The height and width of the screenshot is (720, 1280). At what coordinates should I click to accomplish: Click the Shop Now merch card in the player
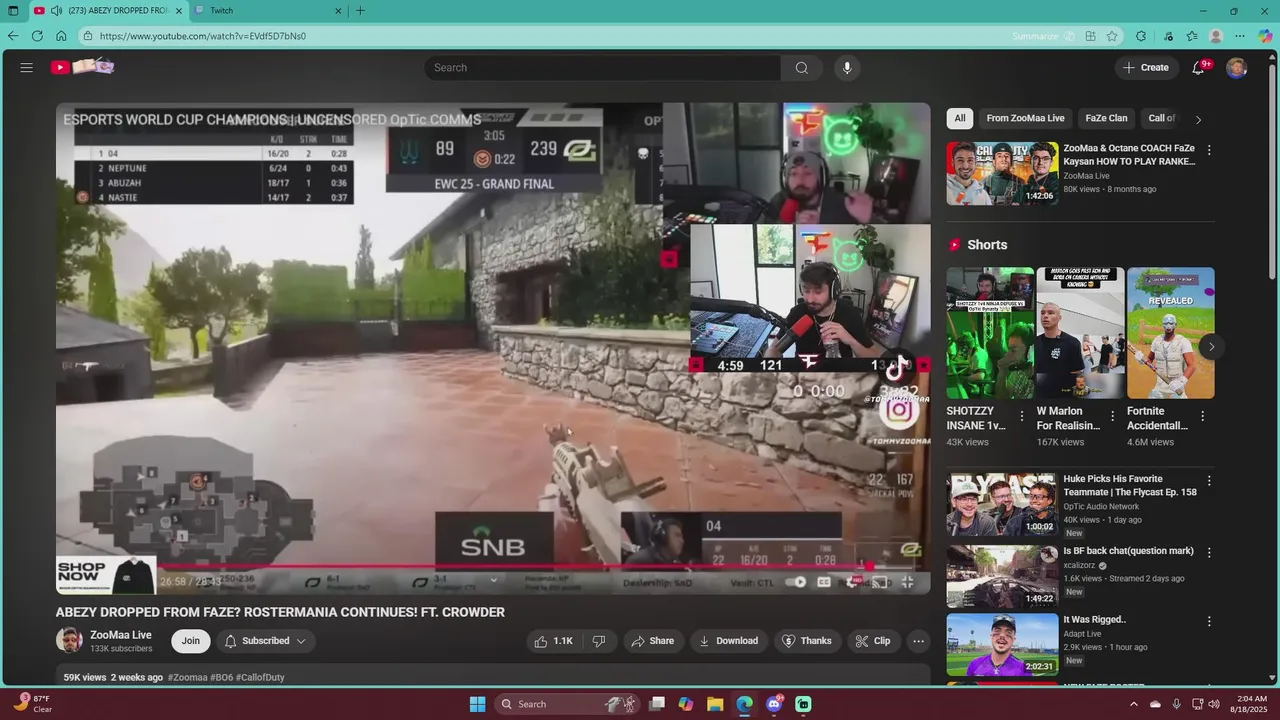(105, 575)
